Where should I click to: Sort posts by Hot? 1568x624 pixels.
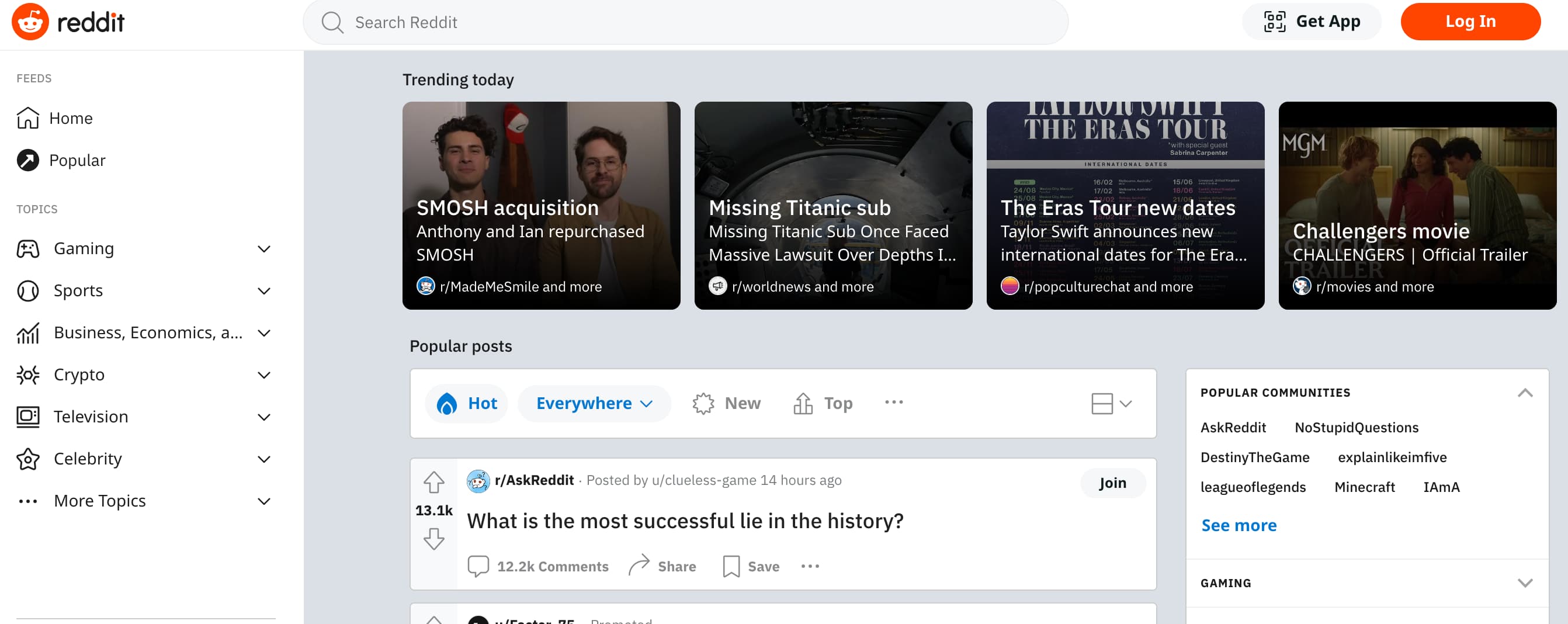point(467,403)
